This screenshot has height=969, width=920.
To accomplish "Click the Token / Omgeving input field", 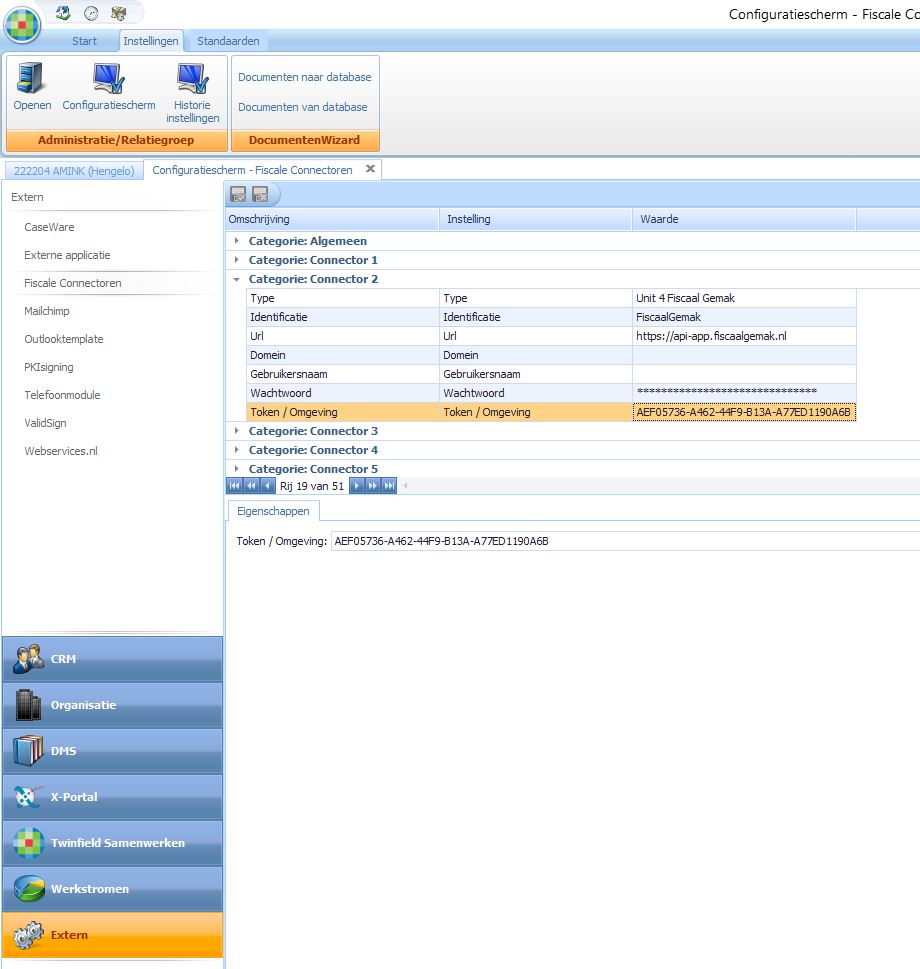I will (x=620, y=542).
